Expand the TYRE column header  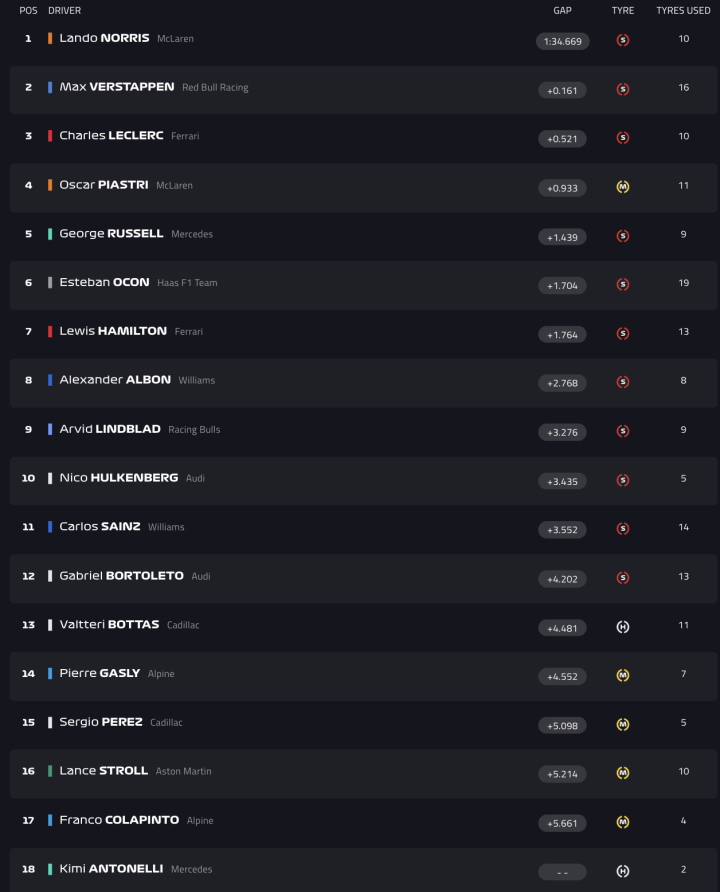coord(623,10)
